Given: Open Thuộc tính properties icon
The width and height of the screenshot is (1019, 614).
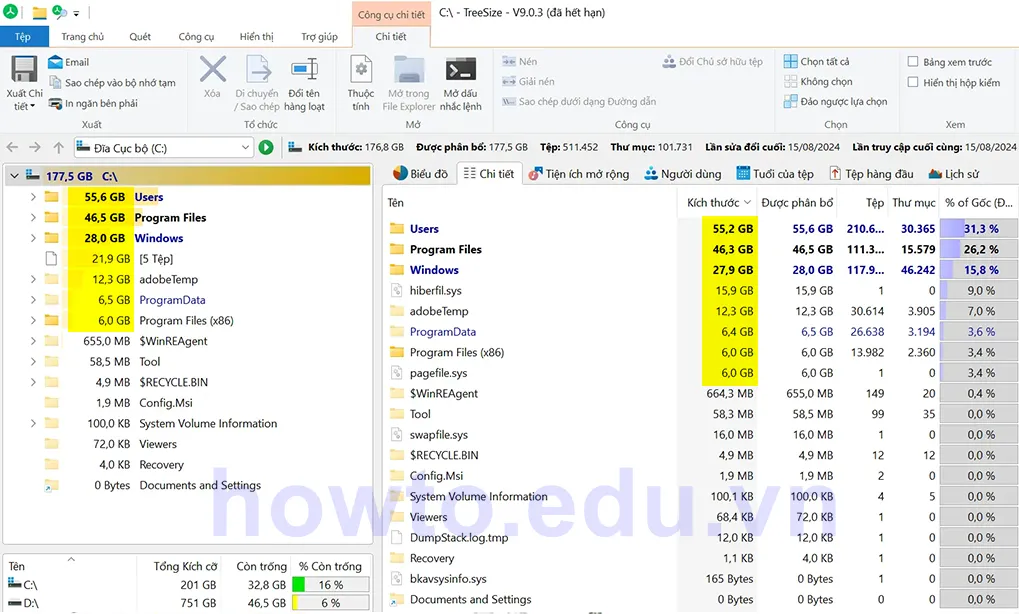Looking at the screenshot, I should click(361, 72).
